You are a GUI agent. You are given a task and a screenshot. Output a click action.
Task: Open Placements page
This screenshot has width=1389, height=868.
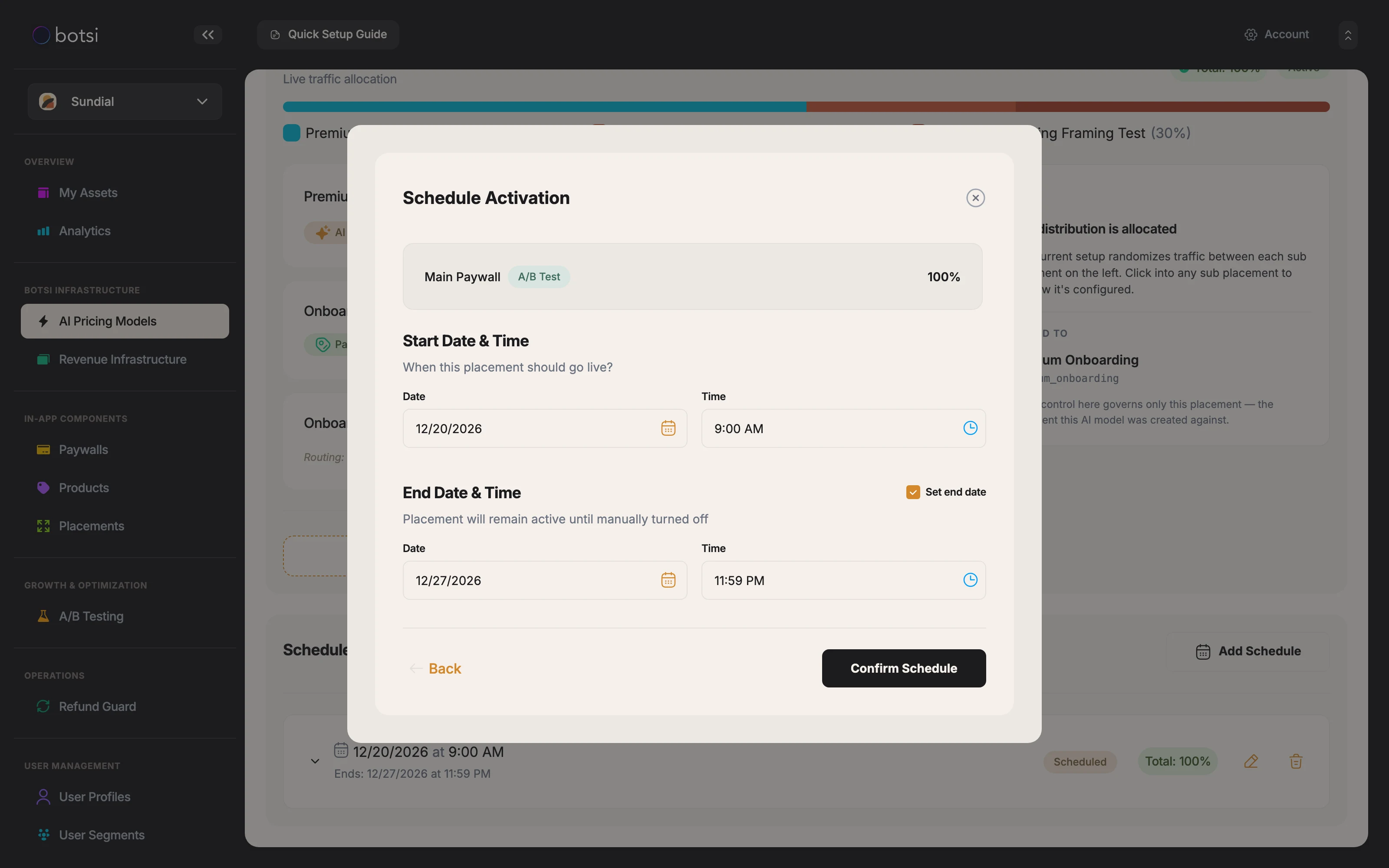point(125,526)
